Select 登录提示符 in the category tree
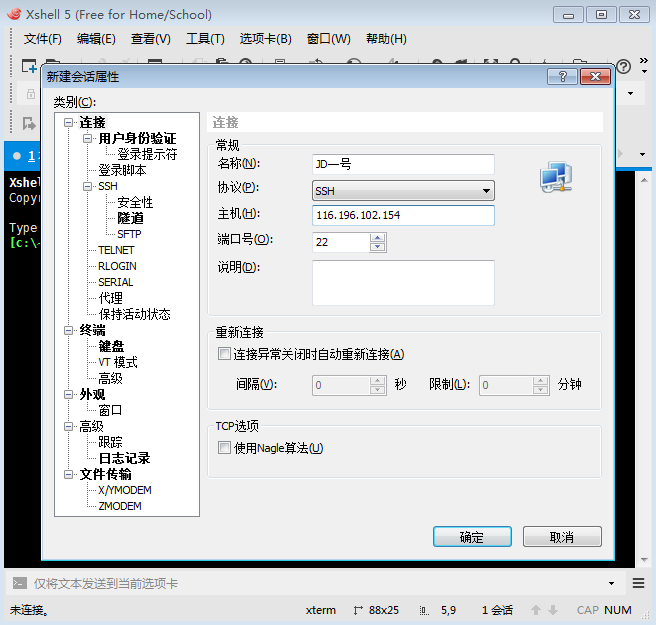The image size is (656, 625). (x=147, y=154)
